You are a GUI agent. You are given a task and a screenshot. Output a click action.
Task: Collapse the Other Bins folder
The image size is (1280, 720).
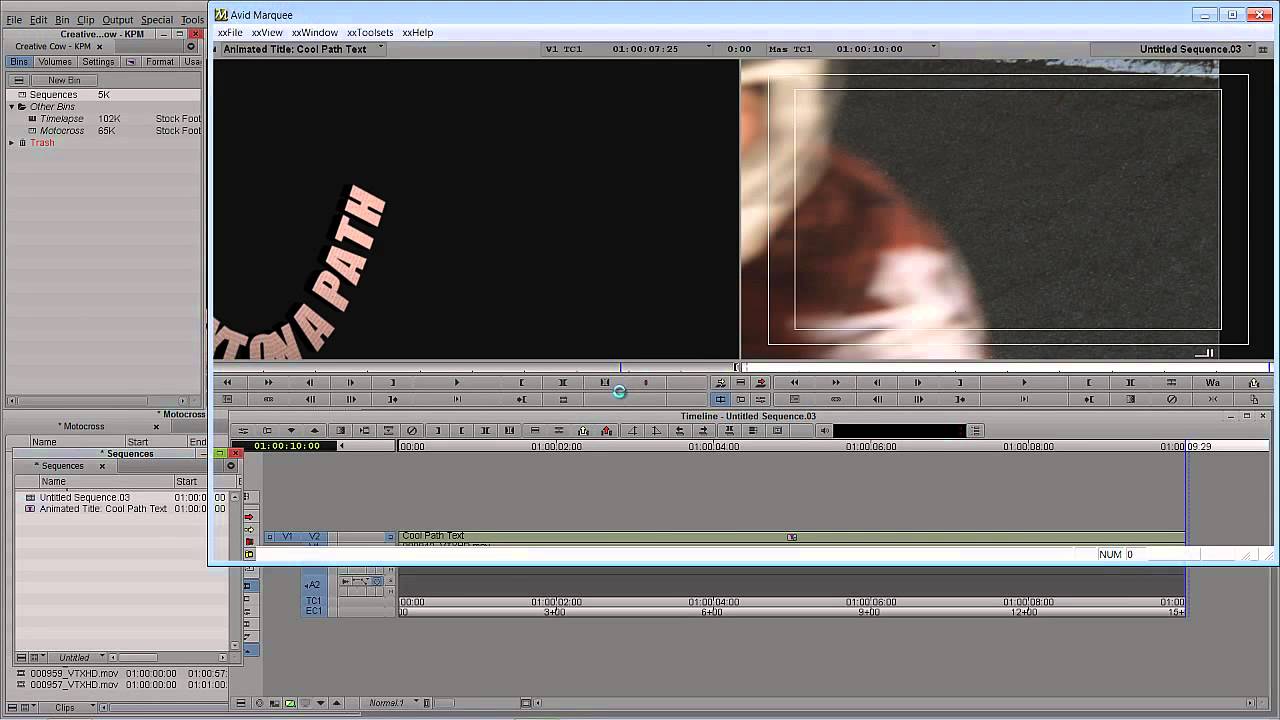[x=12, y=107]
